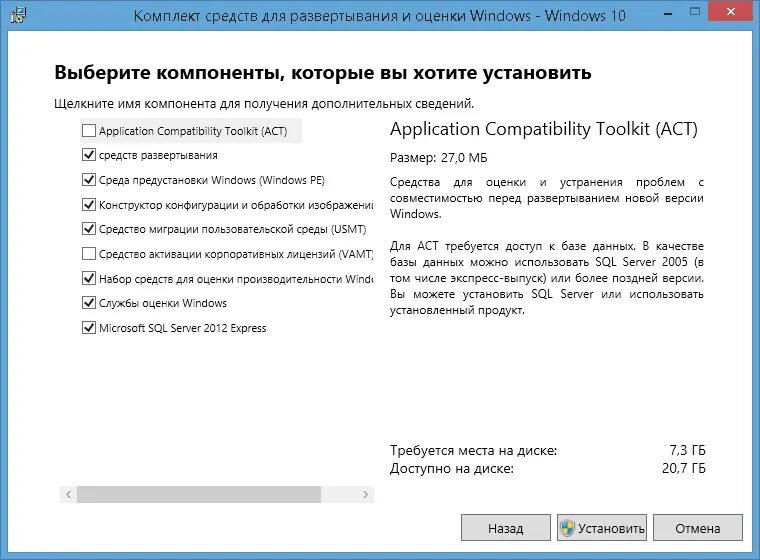The image size is (760, 560).
Task: Minimize the installer window
Action: click(668, 14)
